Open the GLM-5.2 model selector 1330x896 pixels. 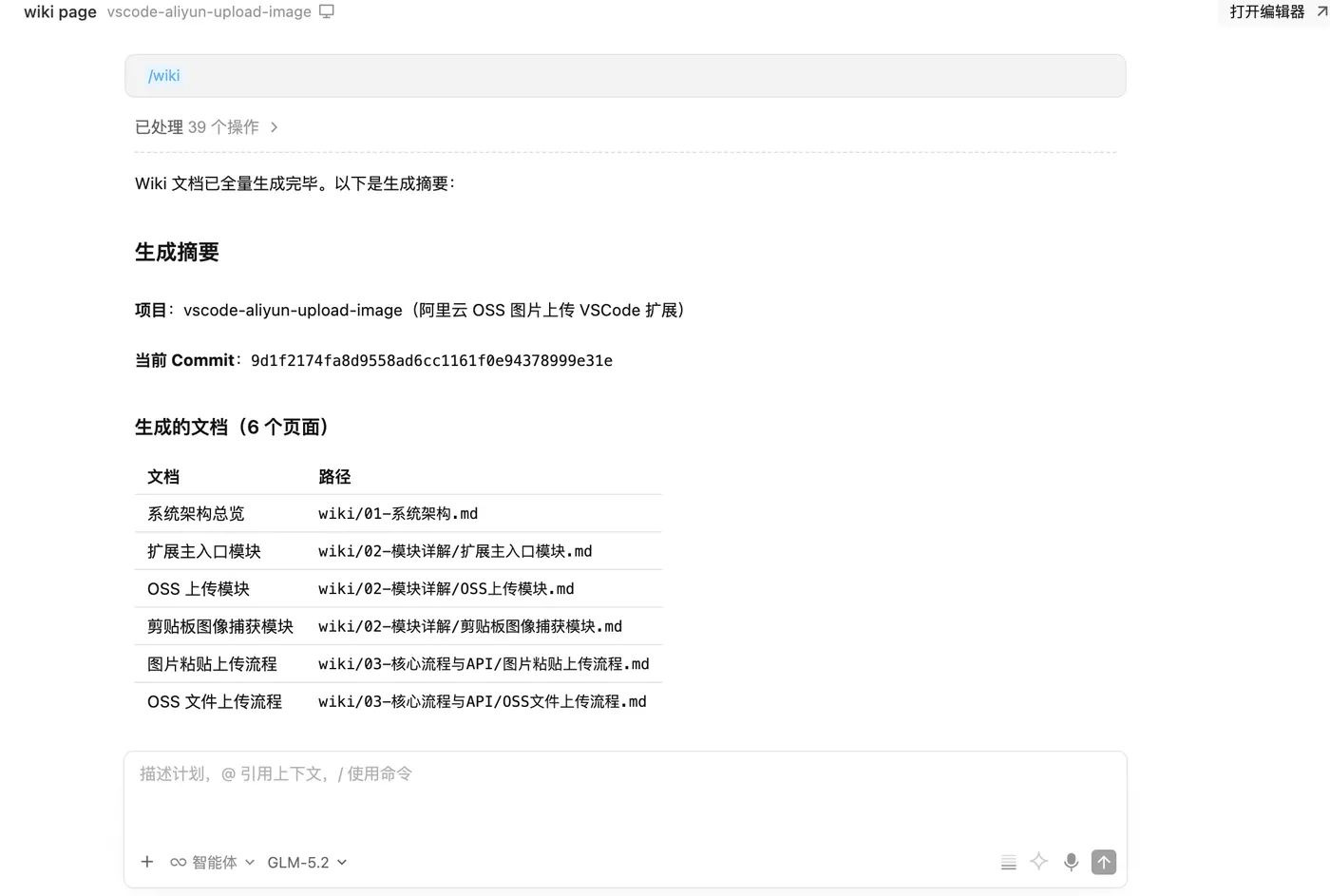(307, 863)
